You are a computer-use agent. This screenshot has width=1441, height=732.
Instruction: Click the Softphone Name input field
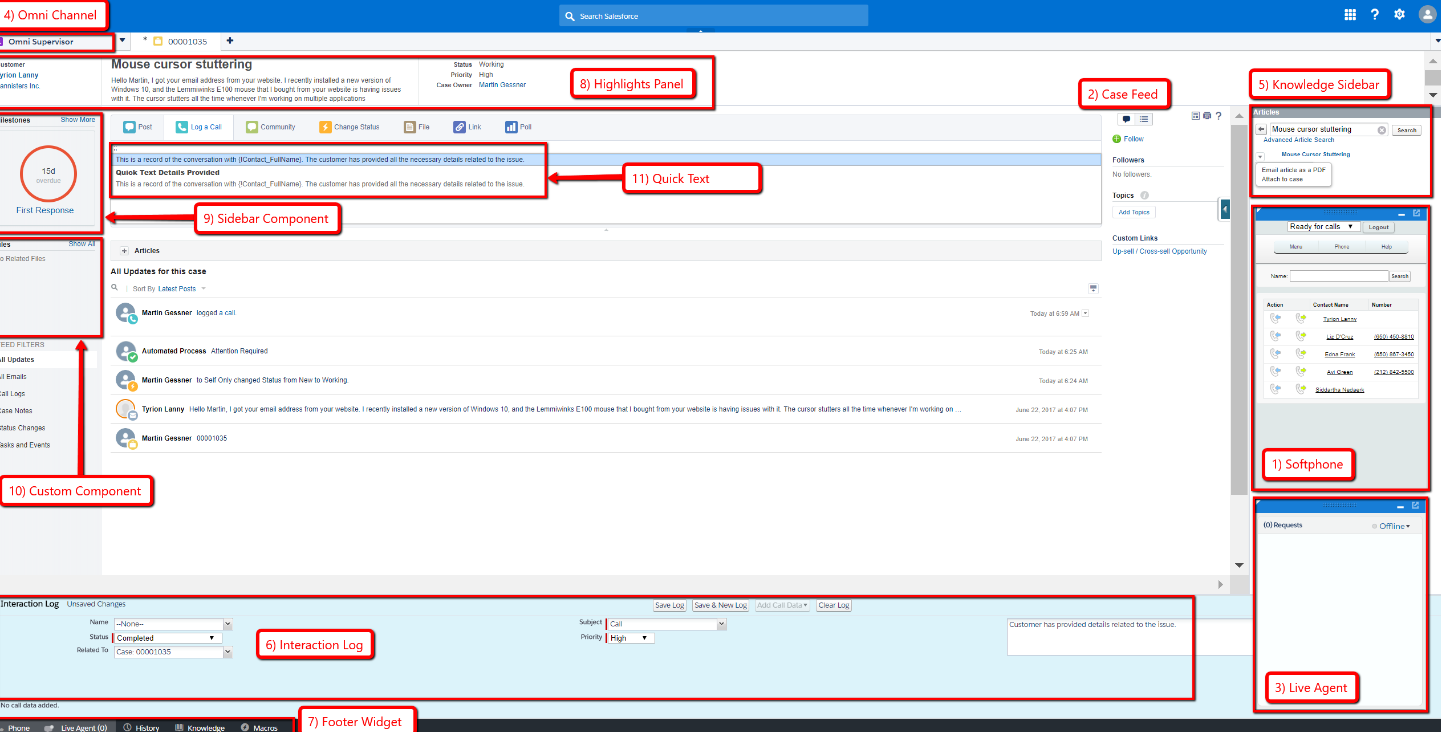tap(1339, 276)
